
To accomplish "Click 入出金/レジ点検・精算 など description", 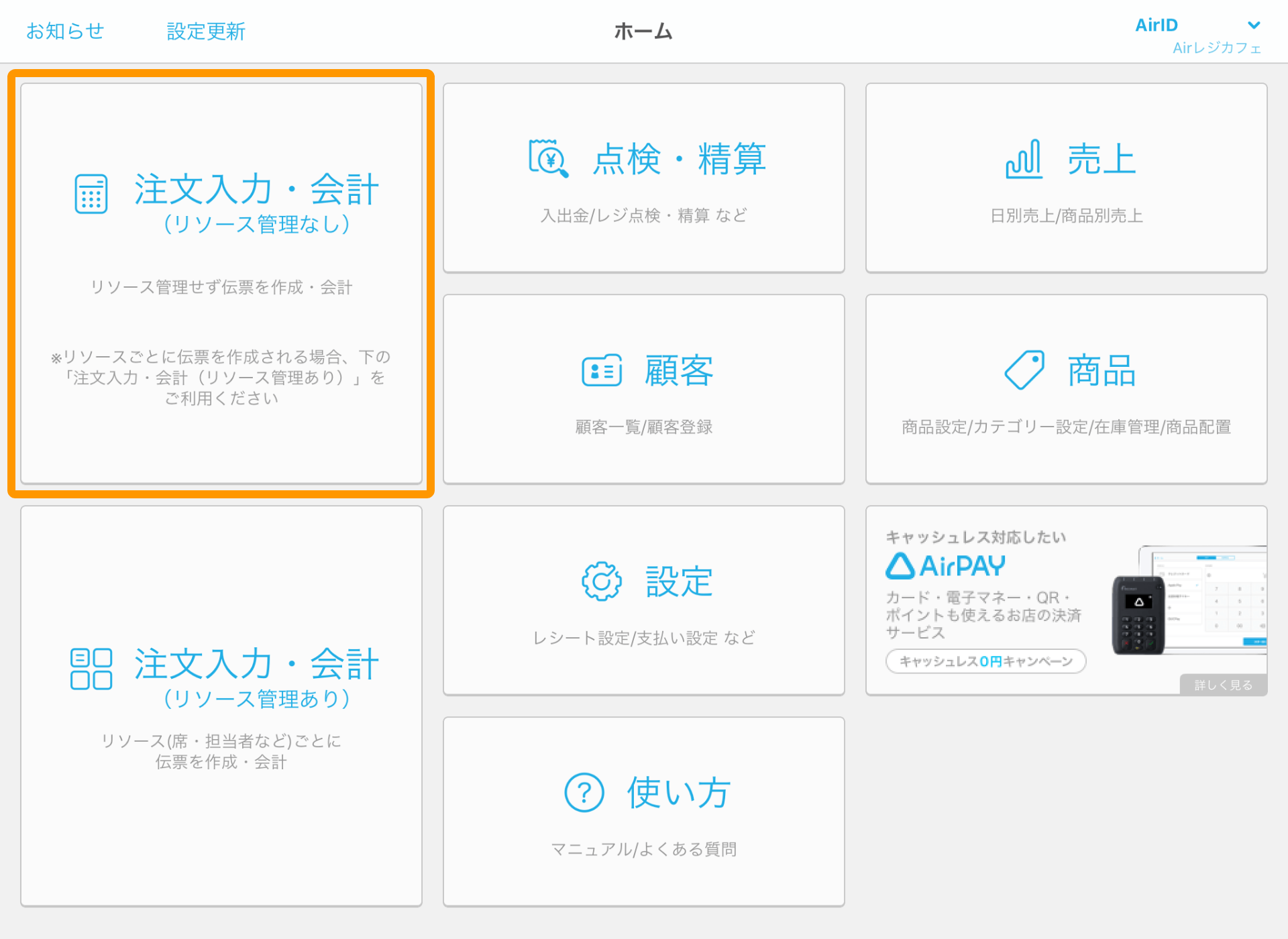I will click(644, 215).
